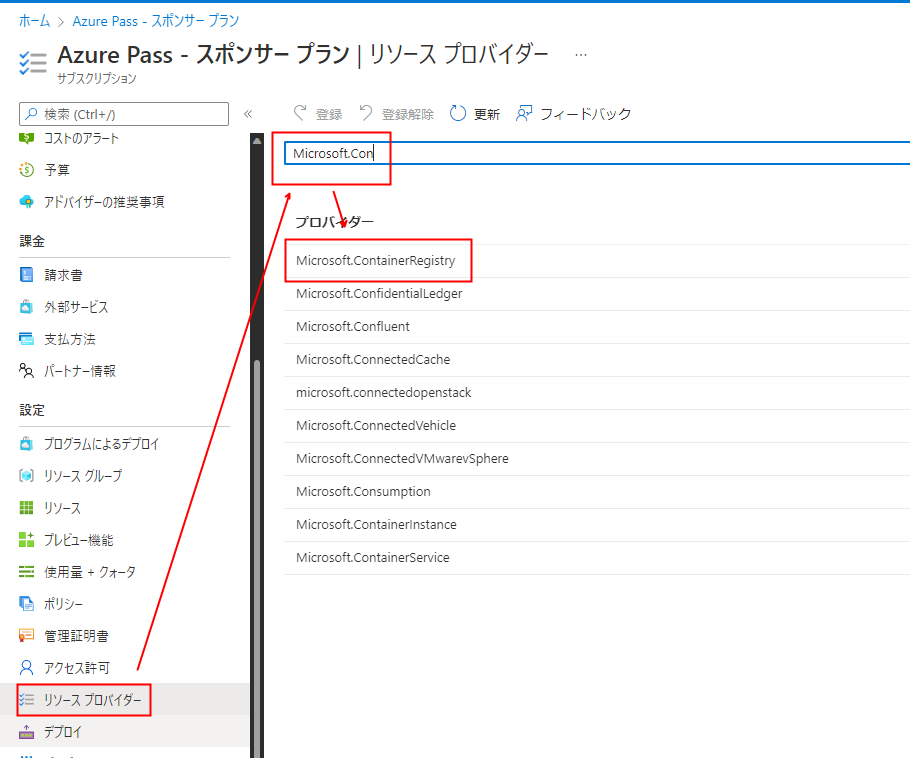
Task: Click the feedback (フィードバック) person icon
Action: click(x=524, y=114)
